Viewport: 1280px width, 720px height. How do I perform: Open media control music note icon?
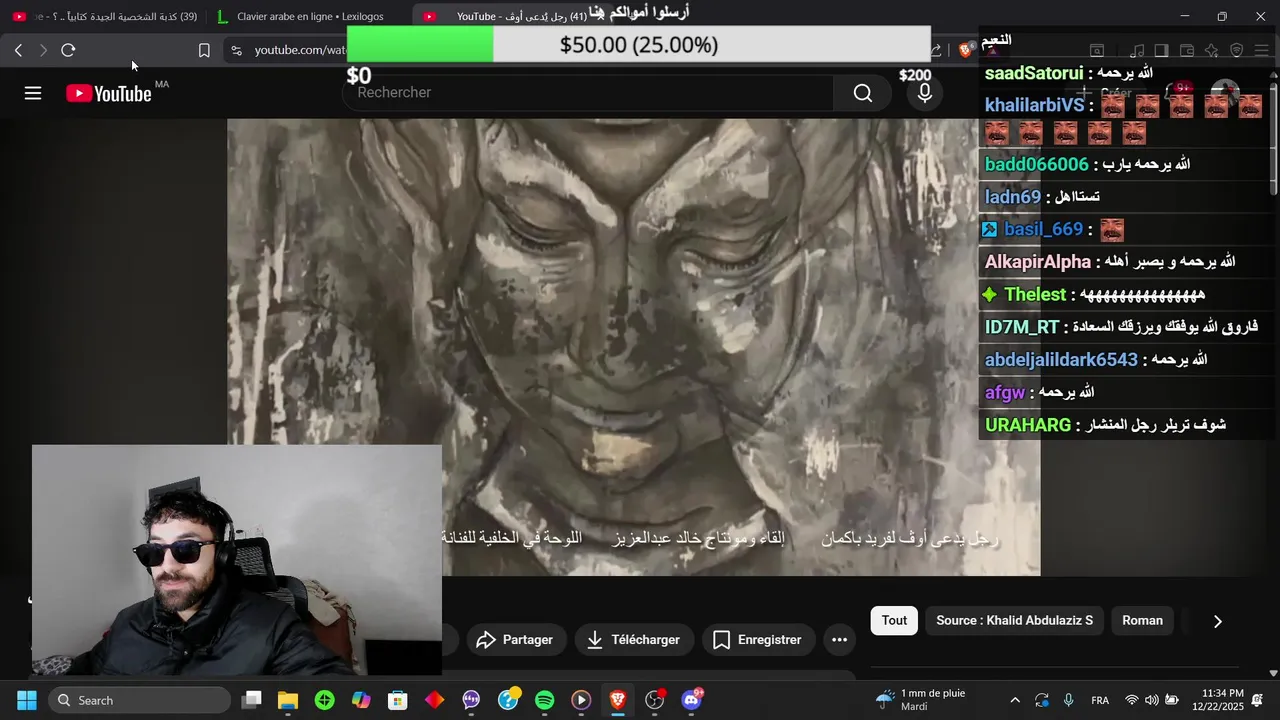[x=1137, y=50]
